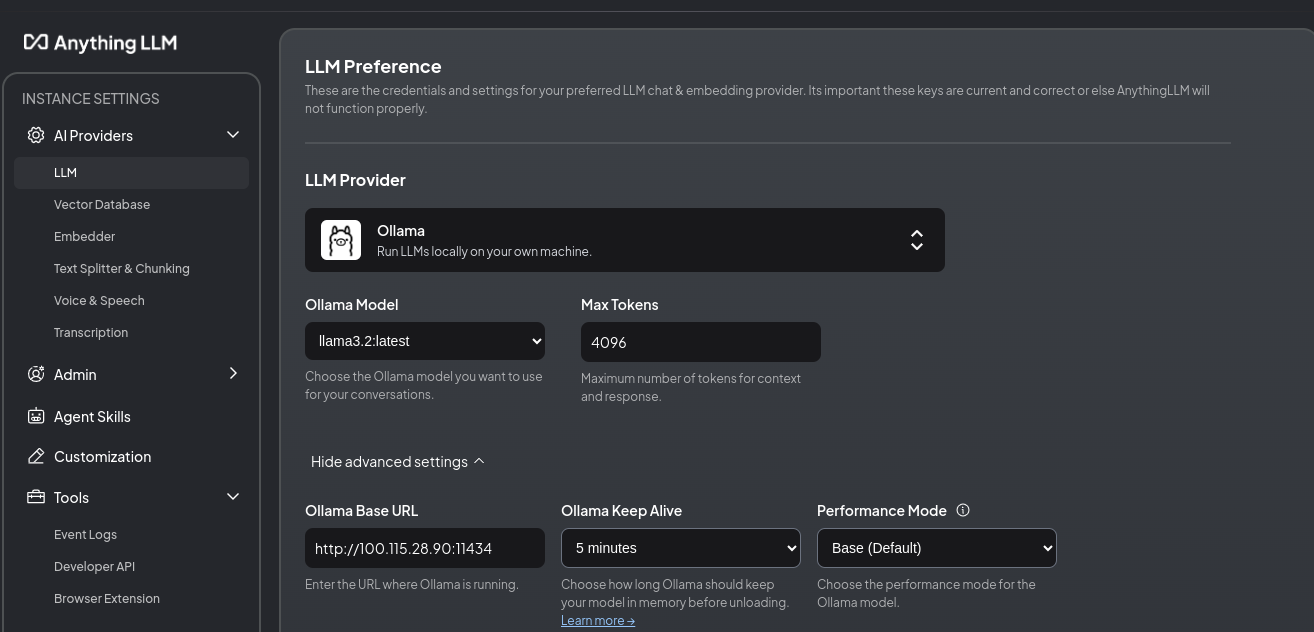Click the AnythingLLM logo icon
1314x632 pixels.
click(x=36, y=42)
